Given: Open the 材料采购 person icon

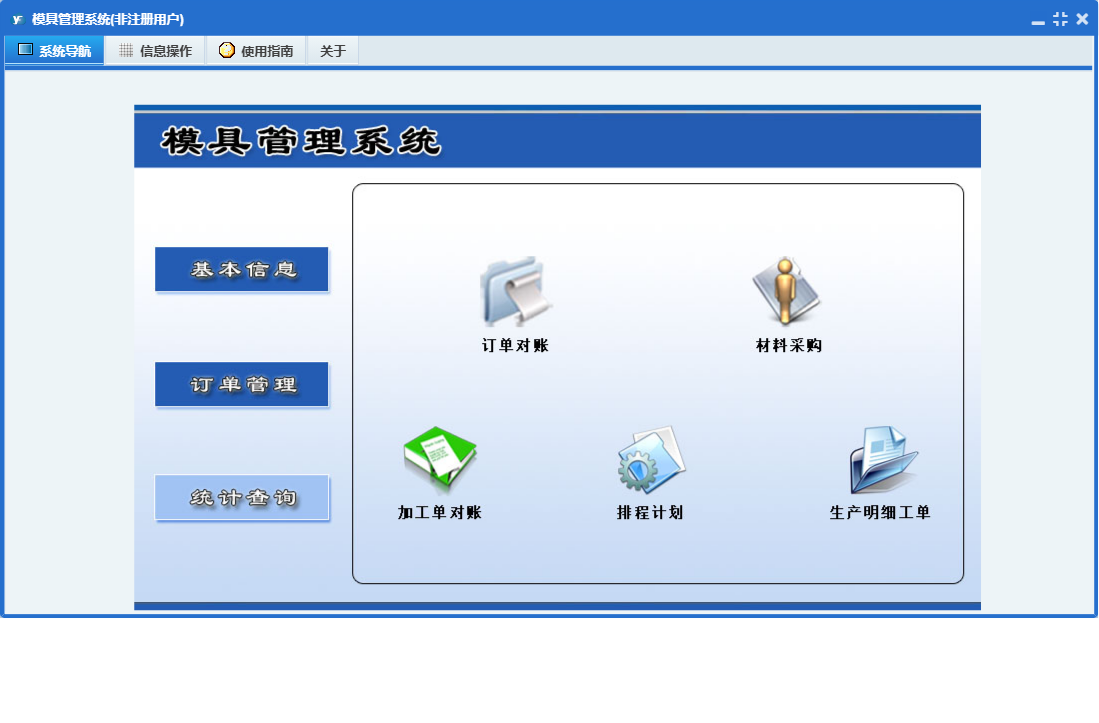Looking at the screenshot, I should pyautogui.click(x=786, y=291).
